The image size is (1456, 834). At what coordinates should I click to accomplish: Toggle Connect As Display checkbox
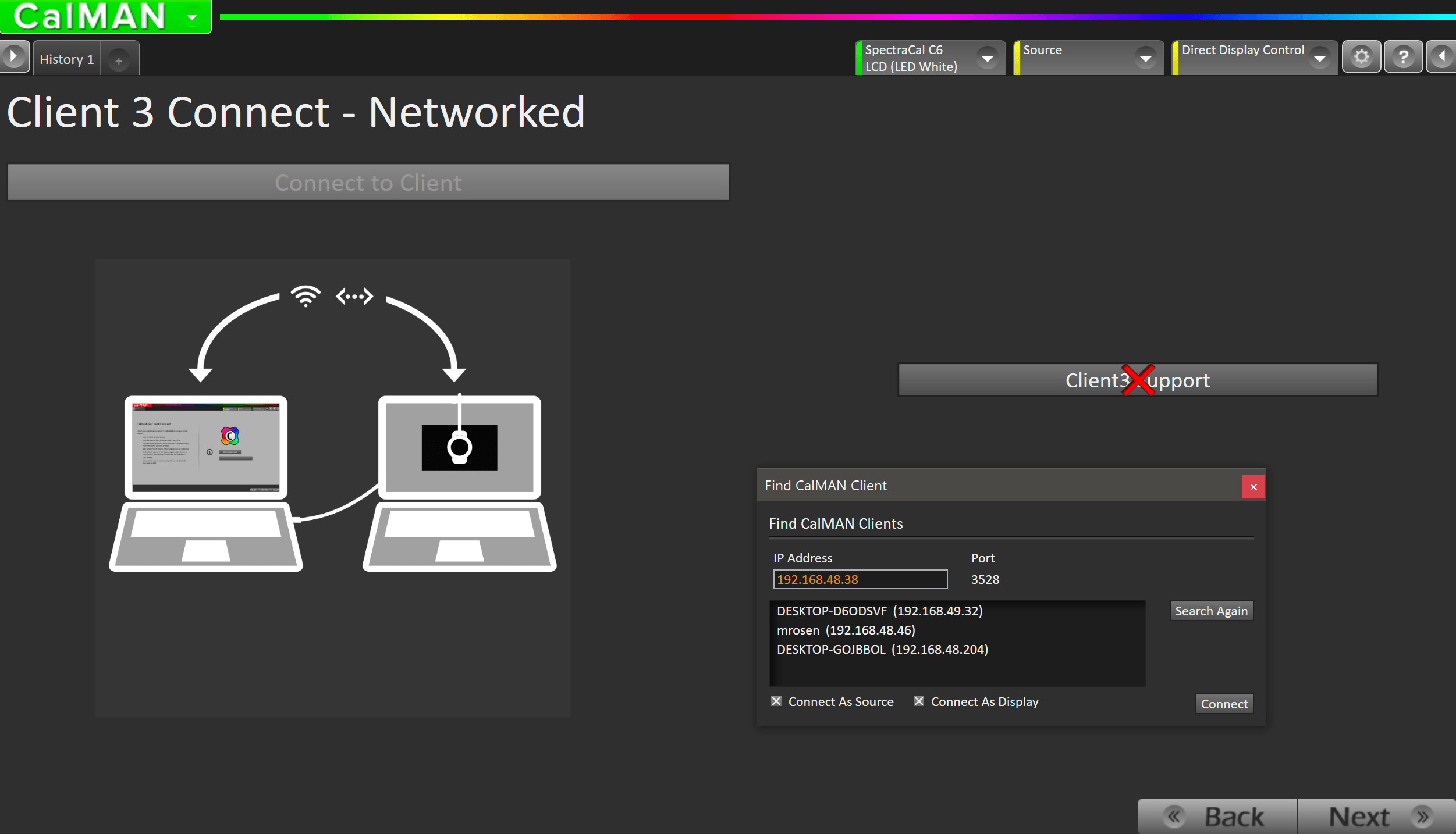(919, 701)
